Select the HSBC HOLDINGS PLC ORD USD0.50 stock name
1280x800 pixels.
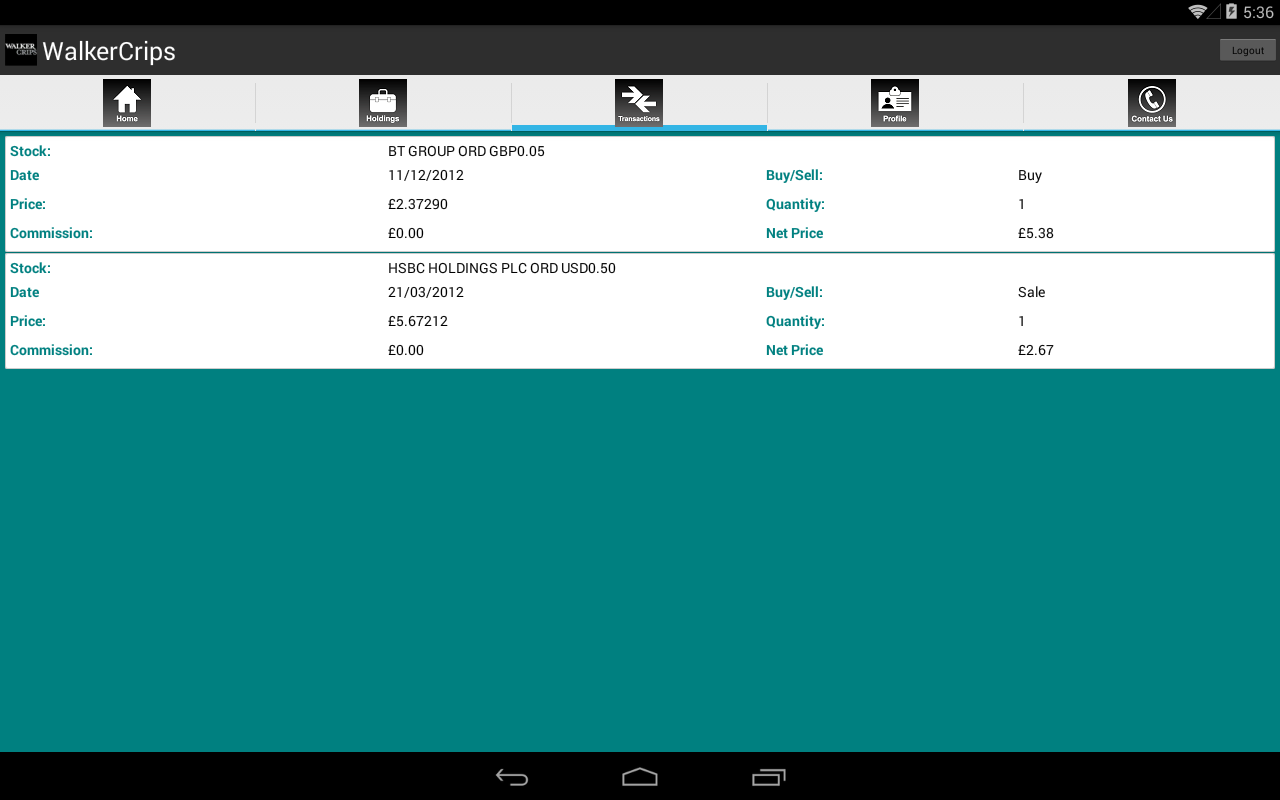coord(502,269)
